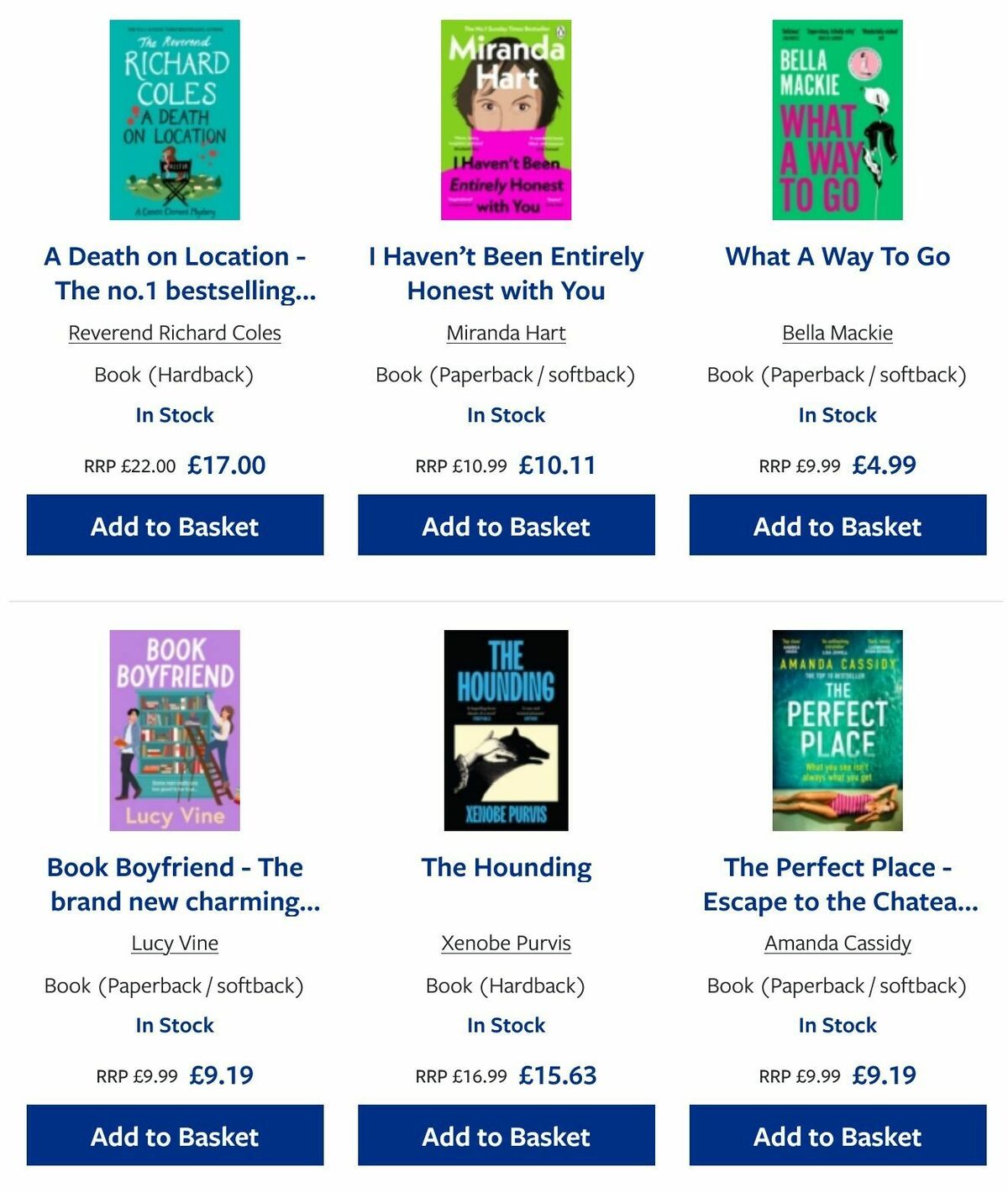Image resolution: width=1008 pixels, height=1193 pixels.
Task: Open The Hounding cover thumbnail
Action: coord(506,728)
